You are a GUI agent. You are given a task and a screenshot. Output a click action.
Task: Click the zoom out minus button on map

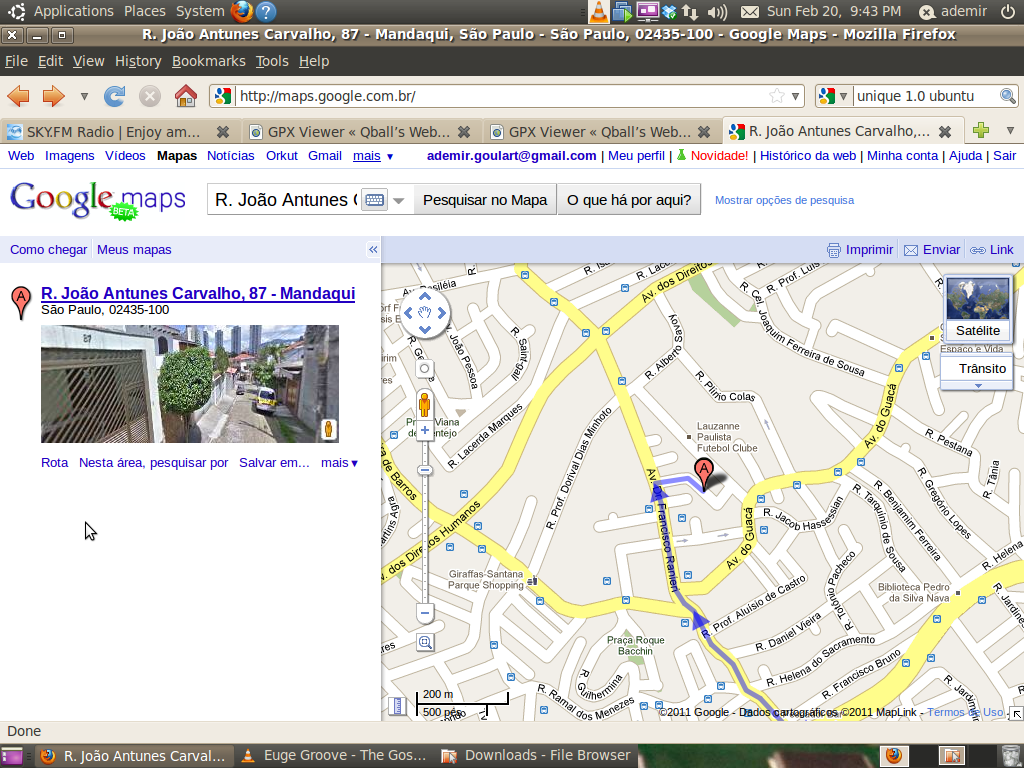tap(425, 611)
